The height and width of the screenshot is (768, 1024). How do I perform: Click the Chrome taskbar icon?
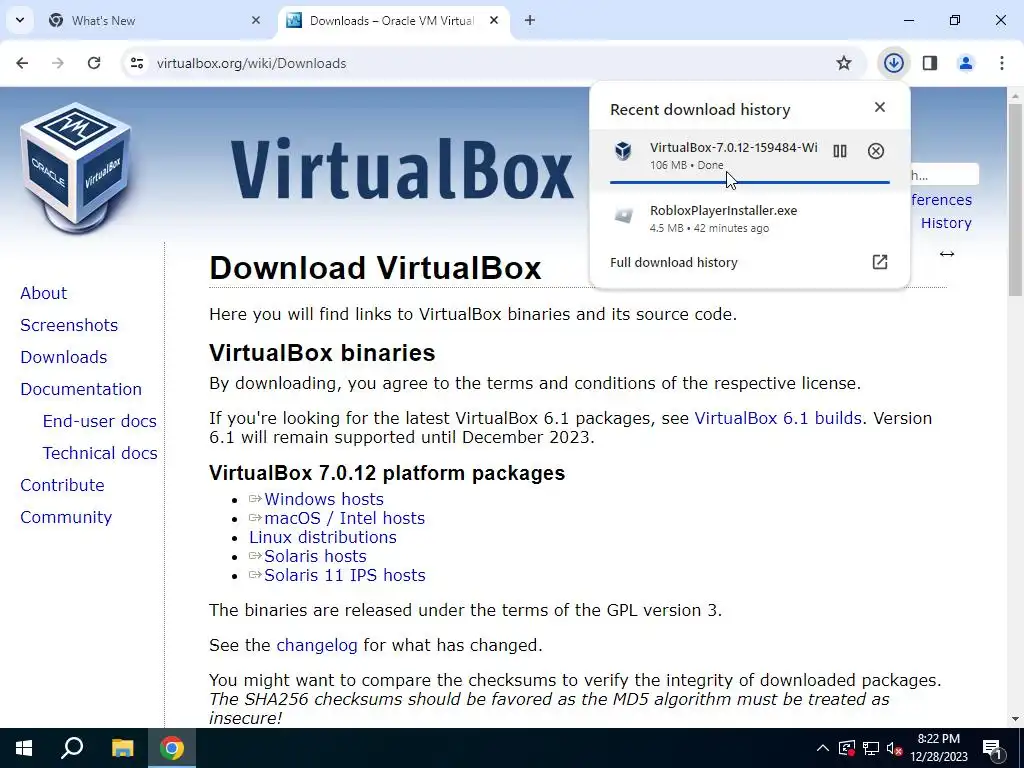pyautogui.click(x=172, y=748)
